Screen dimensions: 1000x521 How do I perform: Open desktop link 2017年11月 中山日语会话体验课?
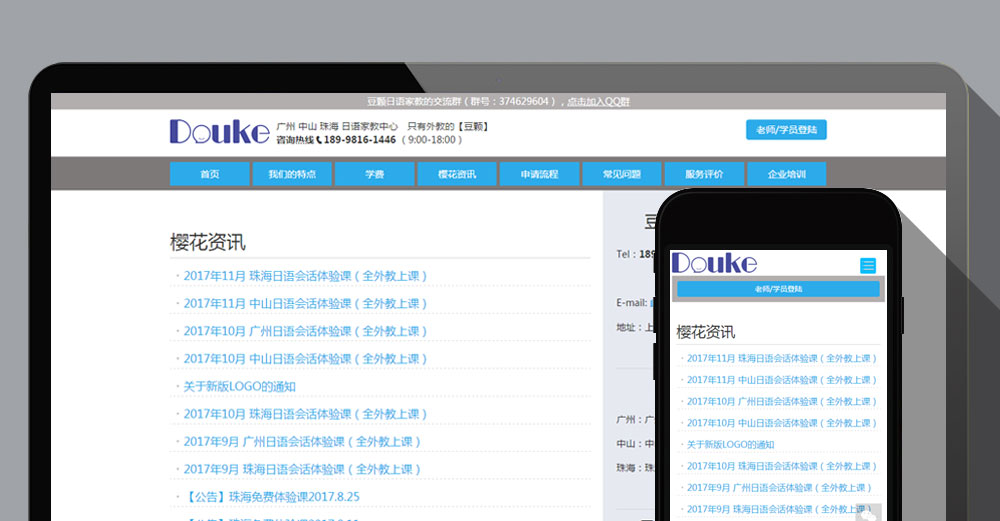pos(305,304)
